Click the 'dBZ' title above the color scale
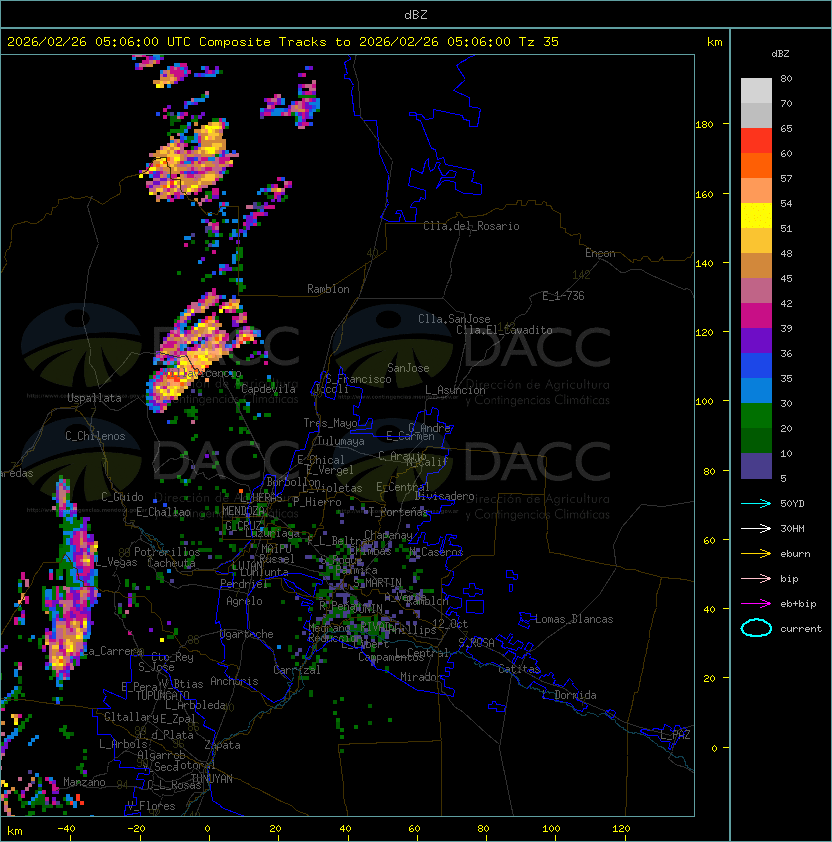This screenshot has height=842, width=832. coord(780,54)
